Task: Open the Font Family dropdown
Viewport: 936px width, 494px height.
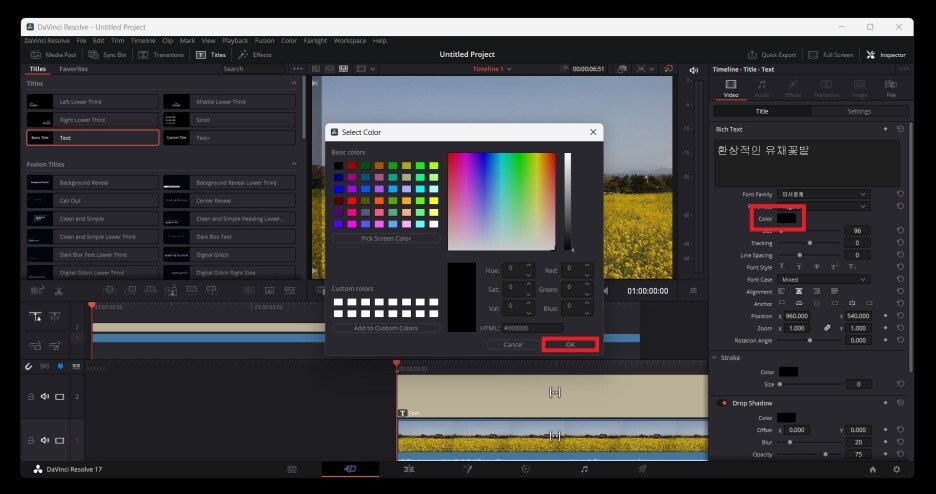Action: click(x=823, y=194)
